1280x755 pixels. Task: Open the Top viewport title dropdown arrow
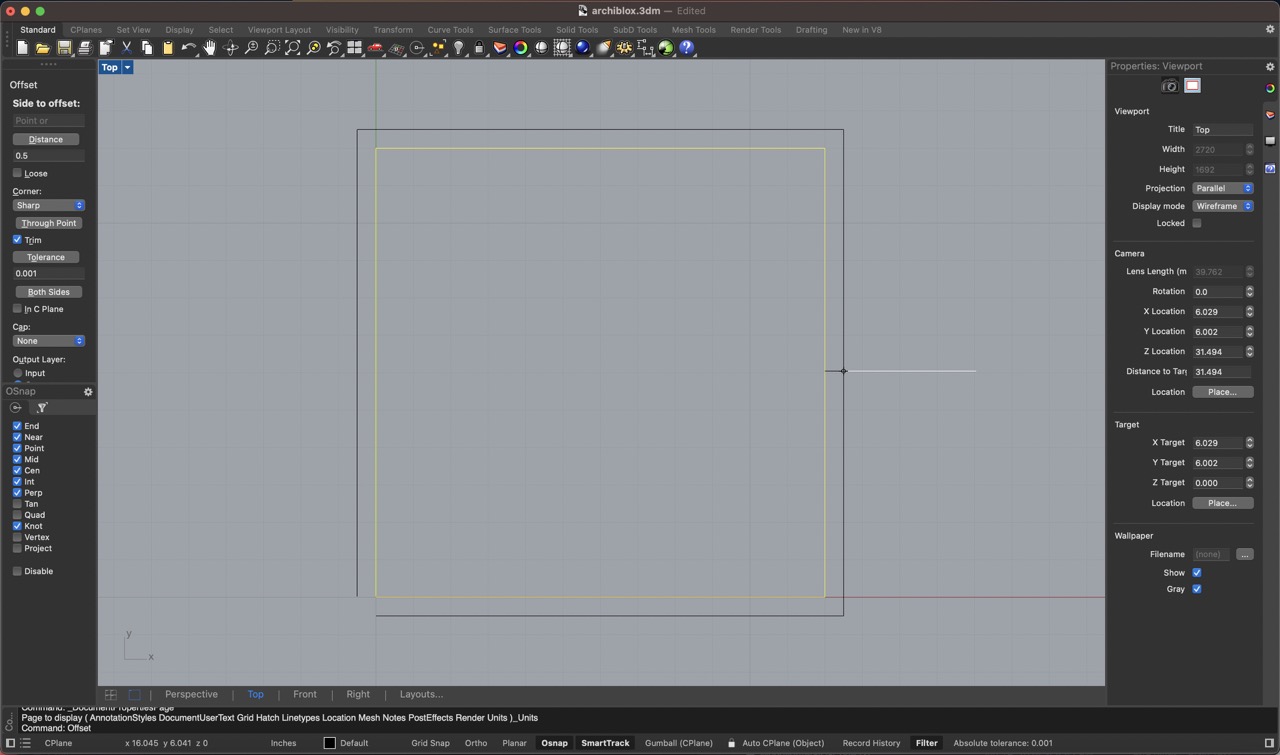coord(127,67)
